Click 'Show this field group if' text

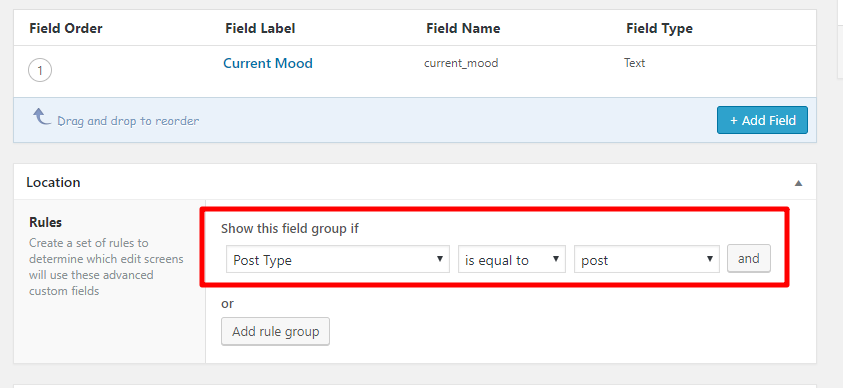coord(290,228)
